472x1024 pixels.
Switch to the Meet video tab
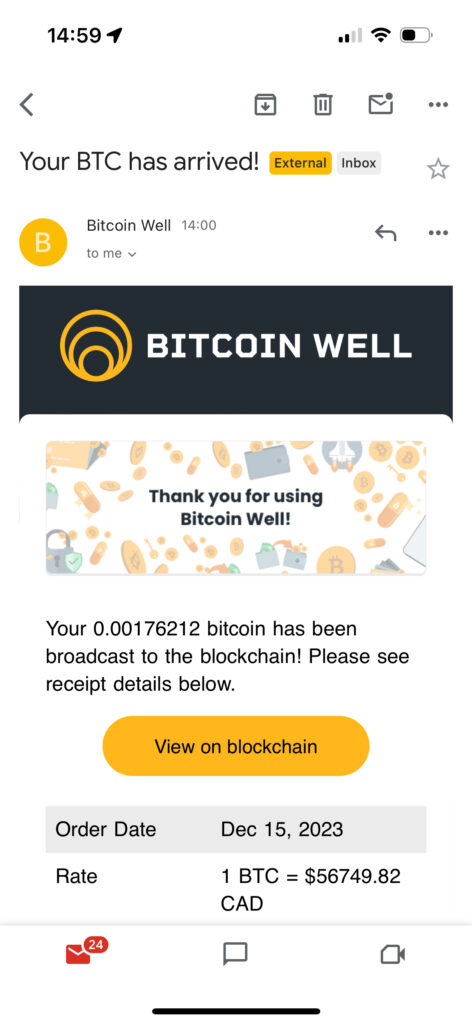393,955
